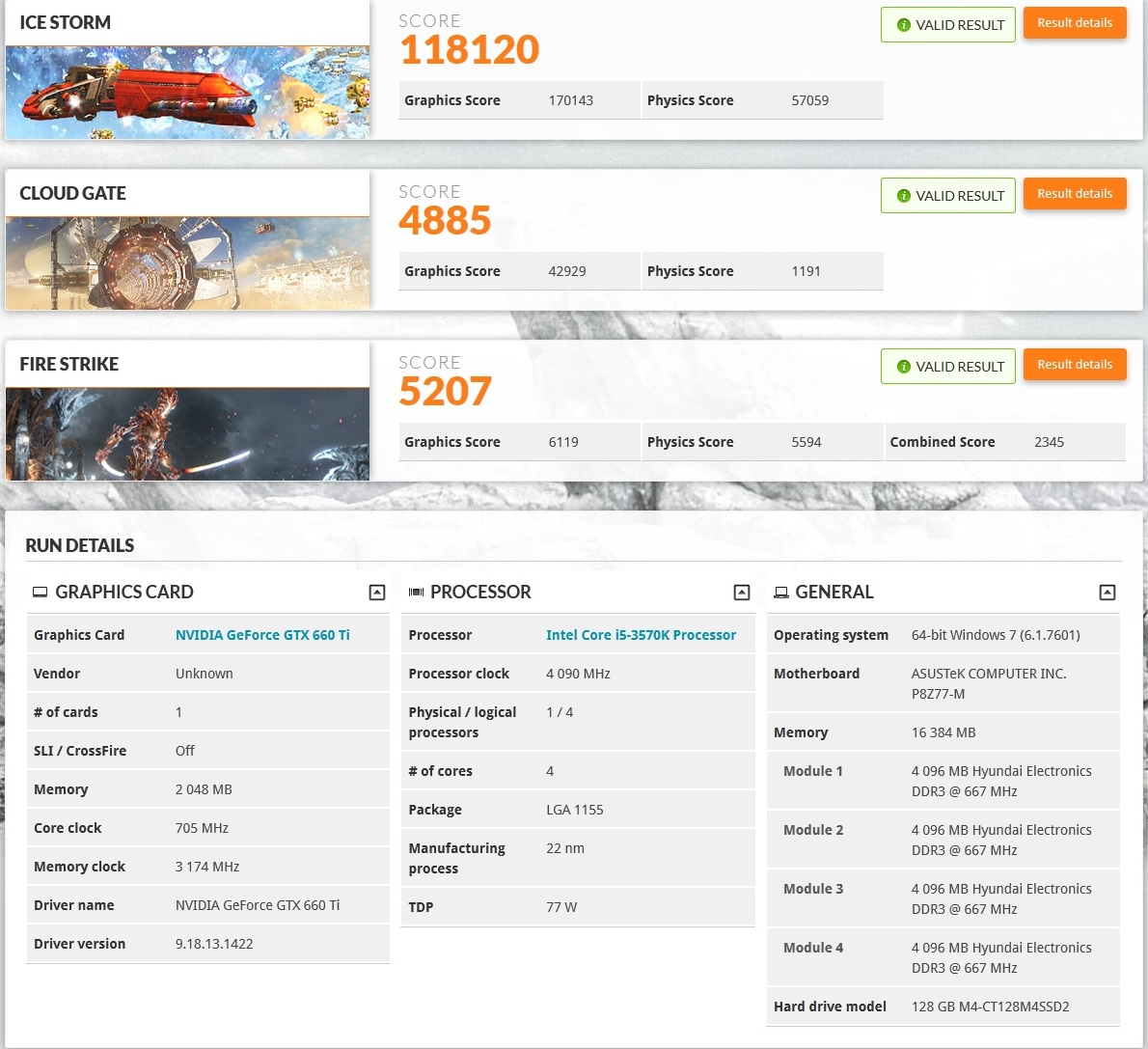Select operating system 64-bit Windows 7 value
The image size is (1148, 1049).
(x=995, y=635)
